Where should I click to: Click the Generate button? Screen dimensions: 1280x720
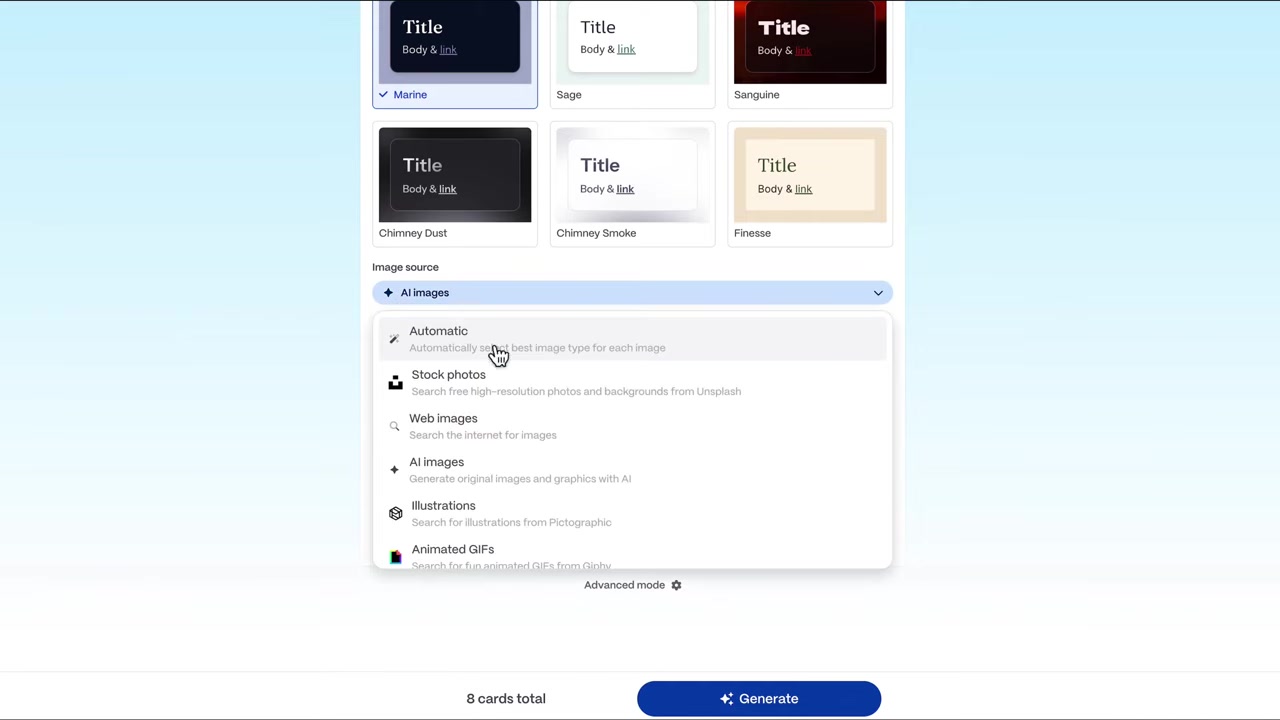759,699
